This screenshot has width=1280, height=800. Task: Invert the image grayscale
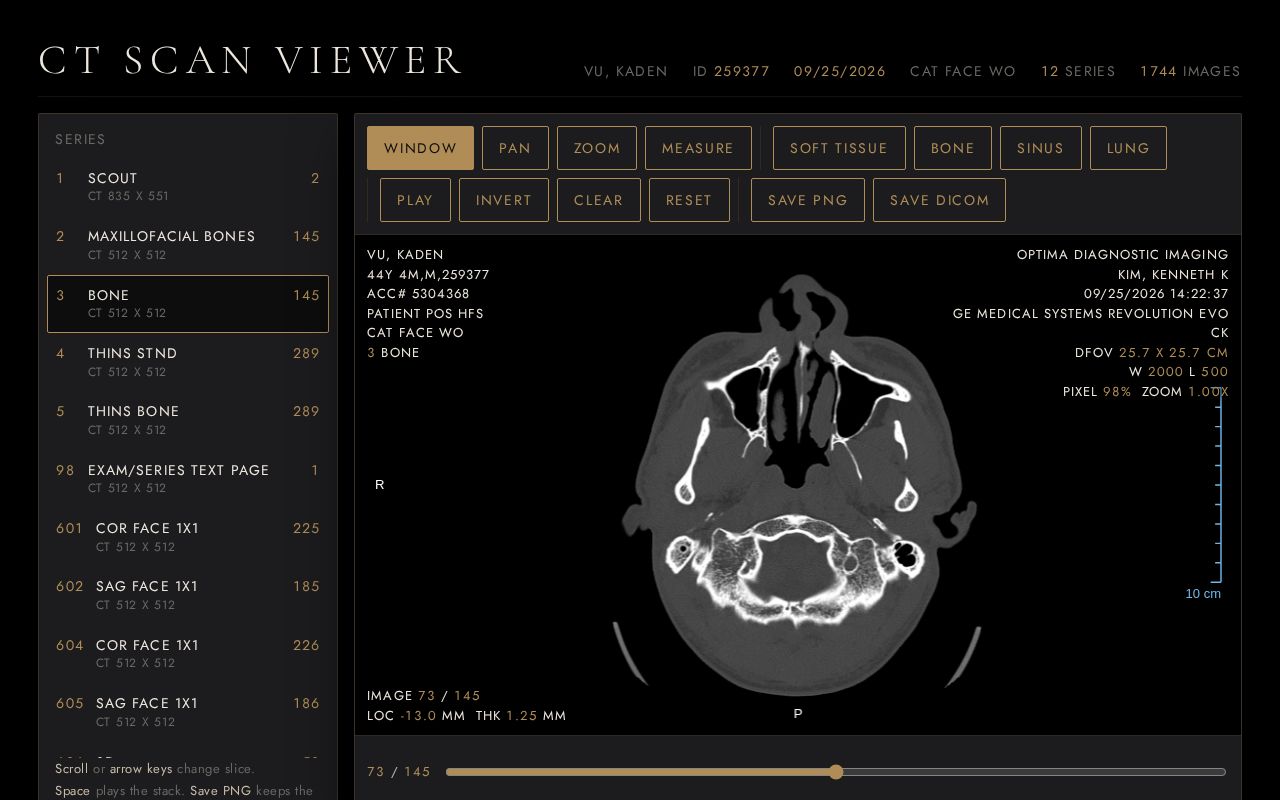[504, 200]
